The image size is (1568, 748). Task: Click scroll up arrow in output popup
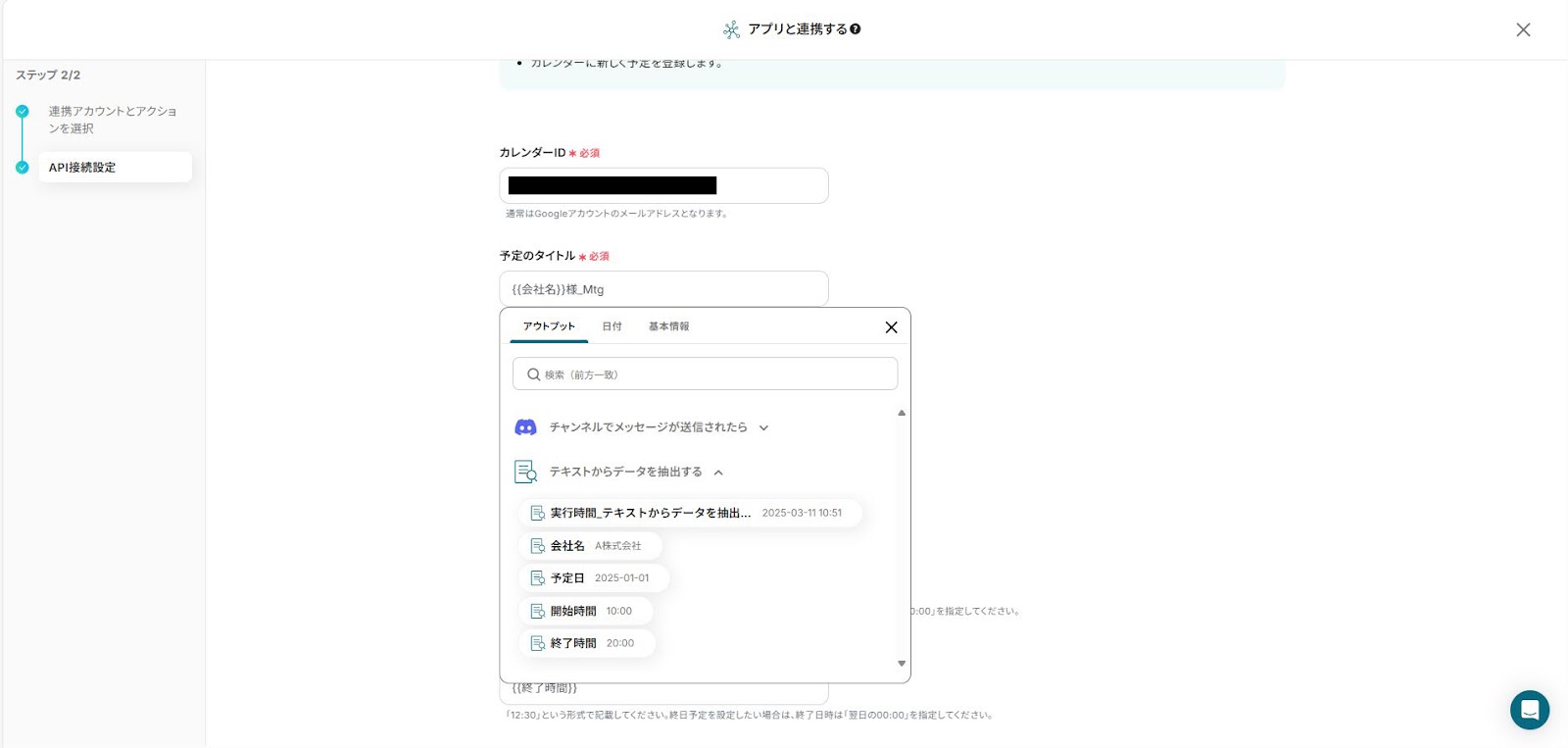click(x=902, y=413)
